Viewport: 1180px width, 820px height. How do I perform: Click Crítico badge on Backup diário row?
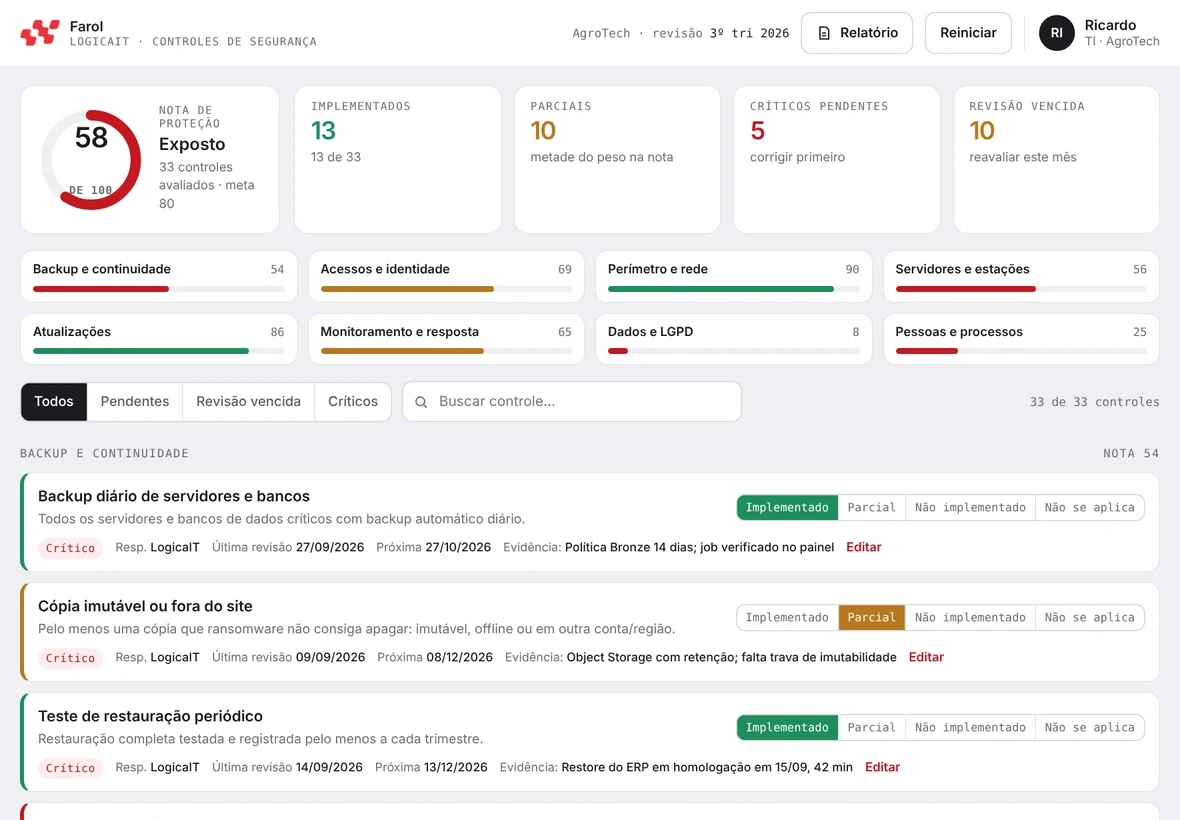(70, 548)
